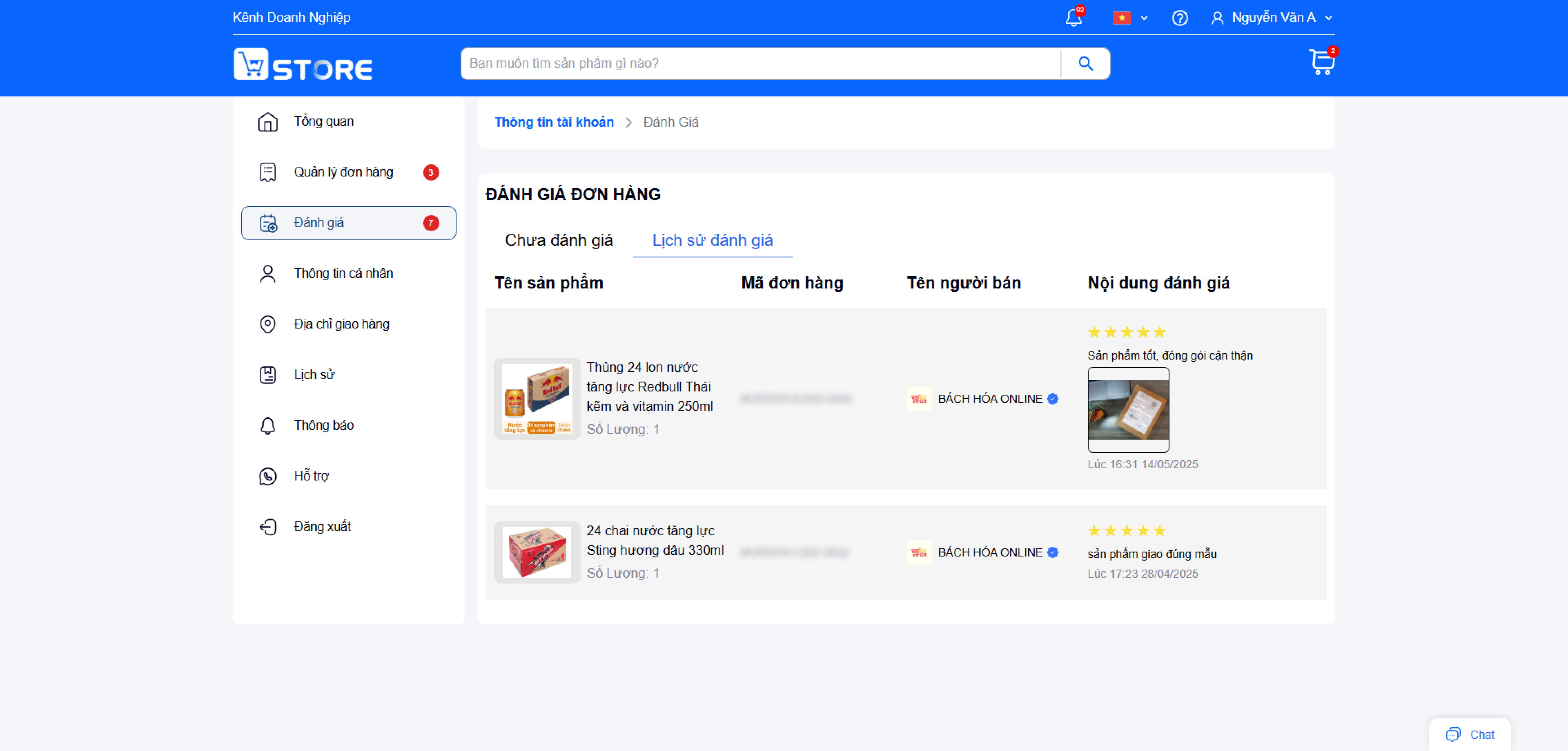Open Quản lý đơn hàng menu item
Viewport: 1568px width, 751px height.
(348, 172)
